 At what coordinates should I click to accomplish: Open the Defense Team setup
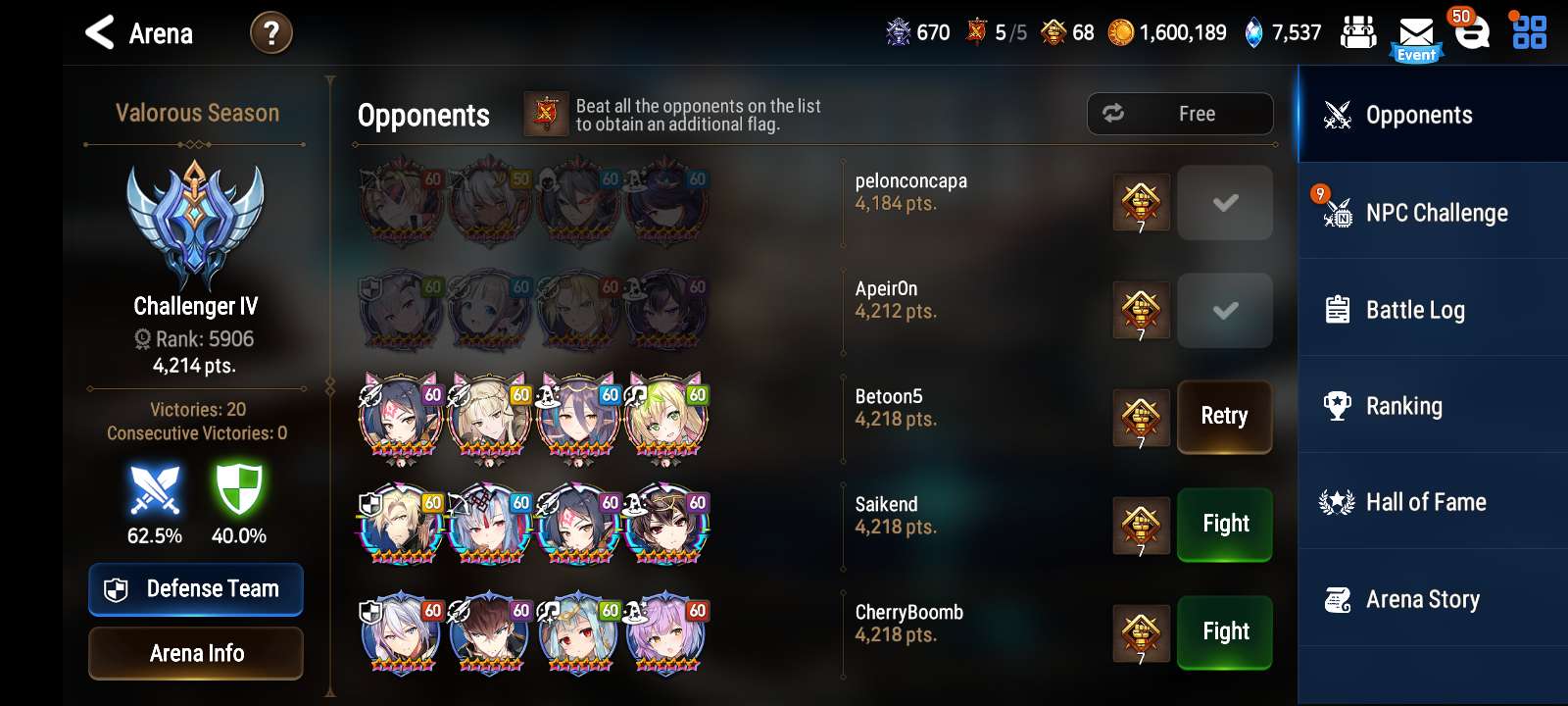(x=196, y=589)
